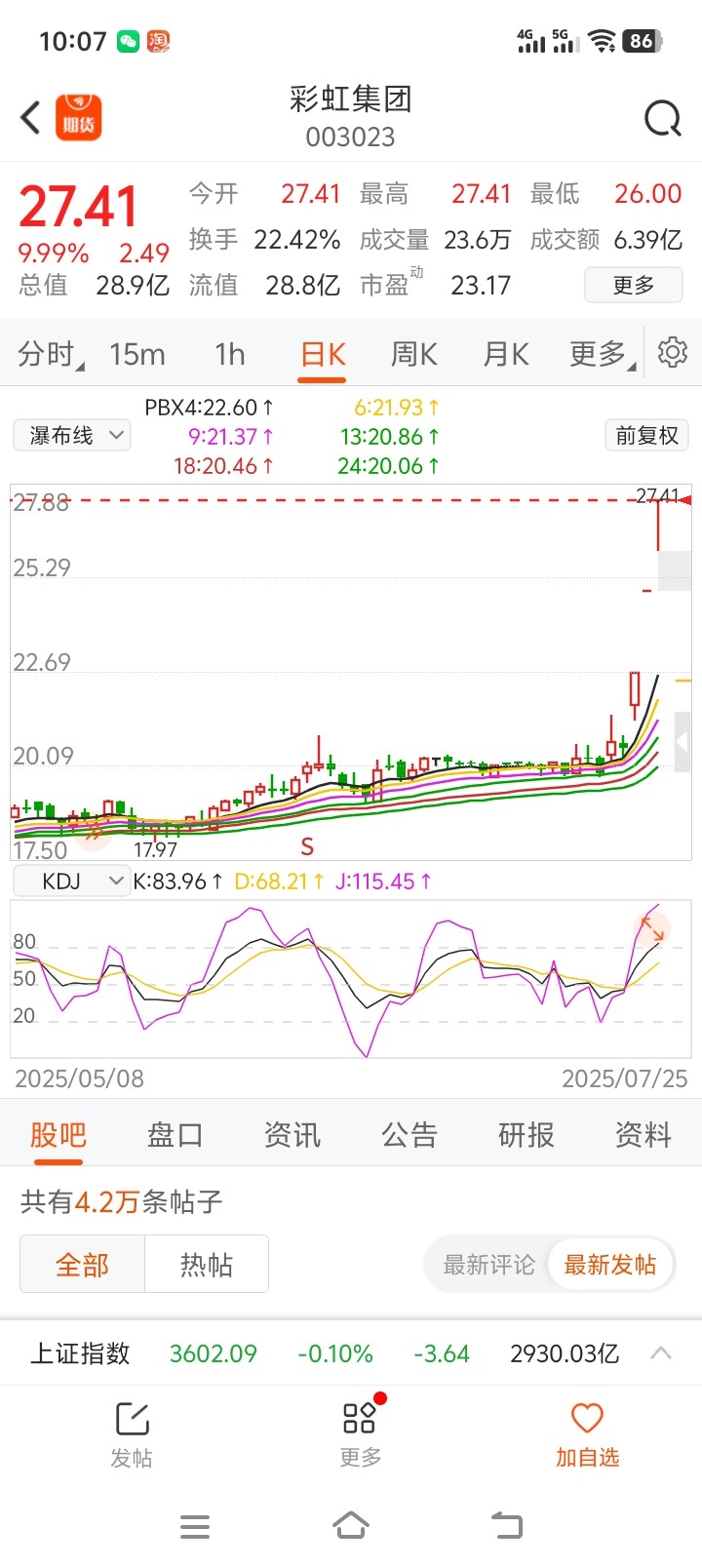The image size is (702, 1568).
Task: Expand the 分时 timeframe options
Action: pyautogui.click(x=51, y=354)
